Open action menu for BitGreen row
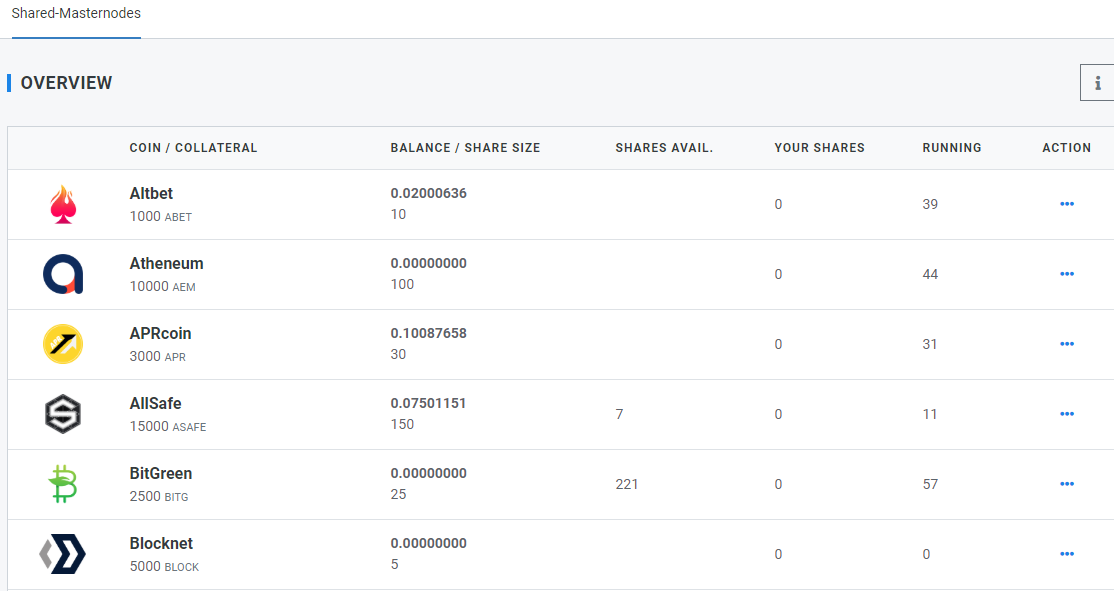Screen dimensions: 1114x591 (1066, 484)
